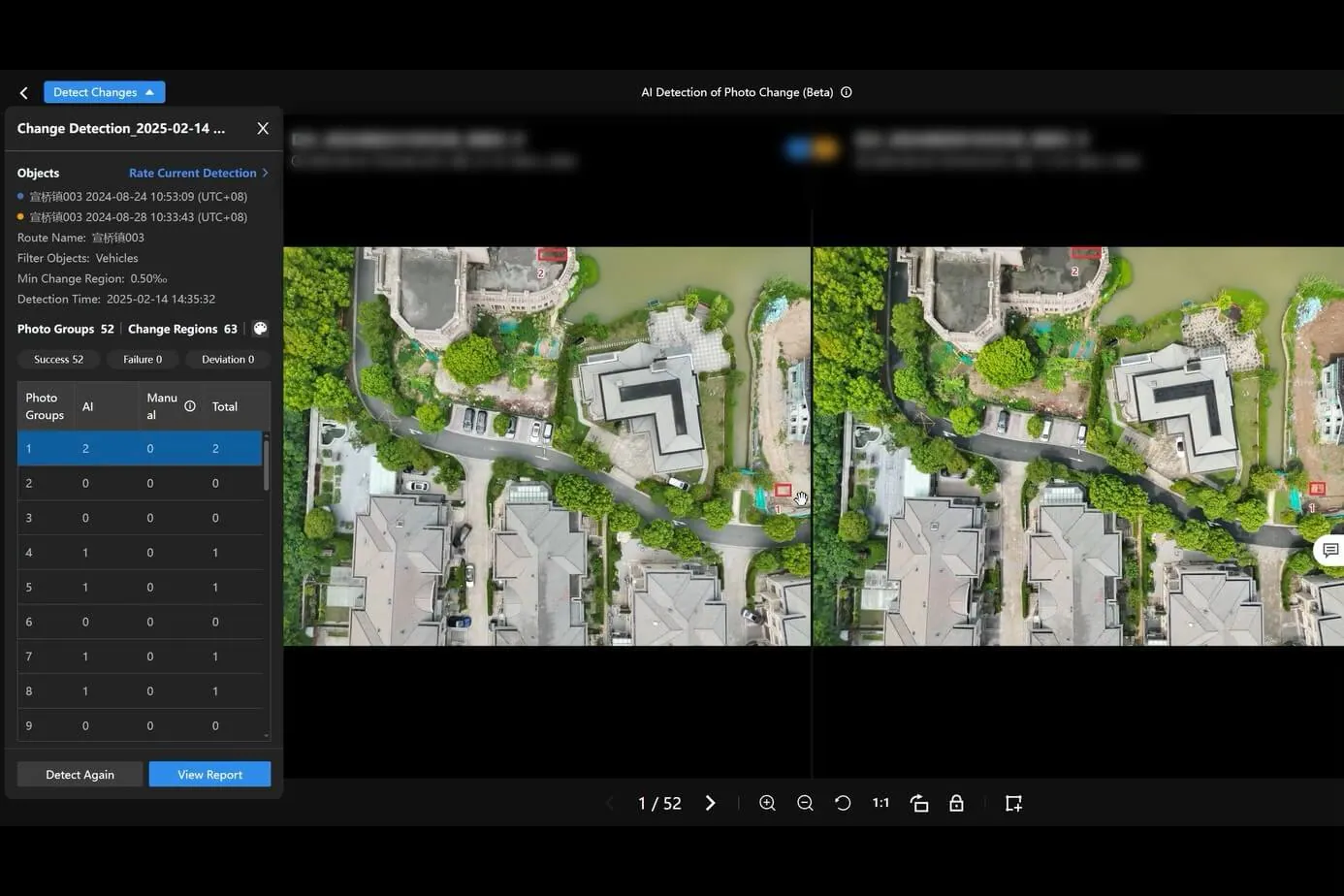Open the report with View Report
Image resolution: width=1344 pixels, height=896 pixels.
(x=209, y=774)
